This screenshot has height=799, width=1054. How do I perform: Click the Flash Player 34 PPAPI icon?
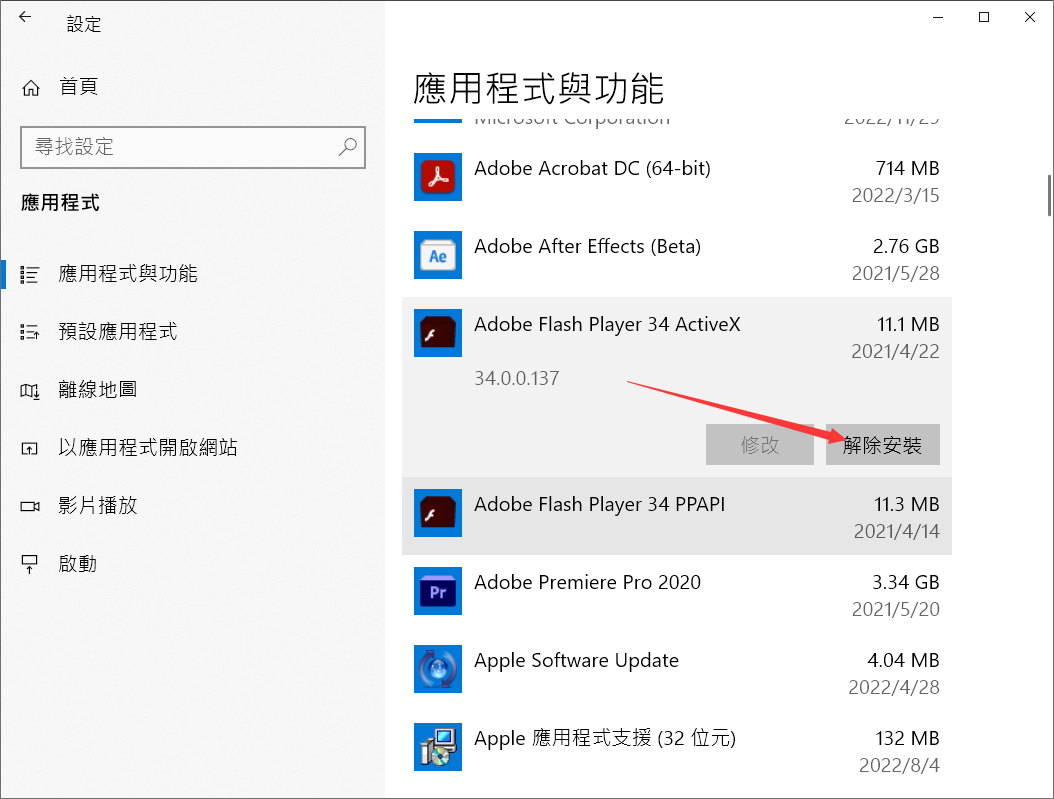pos(438,513)
